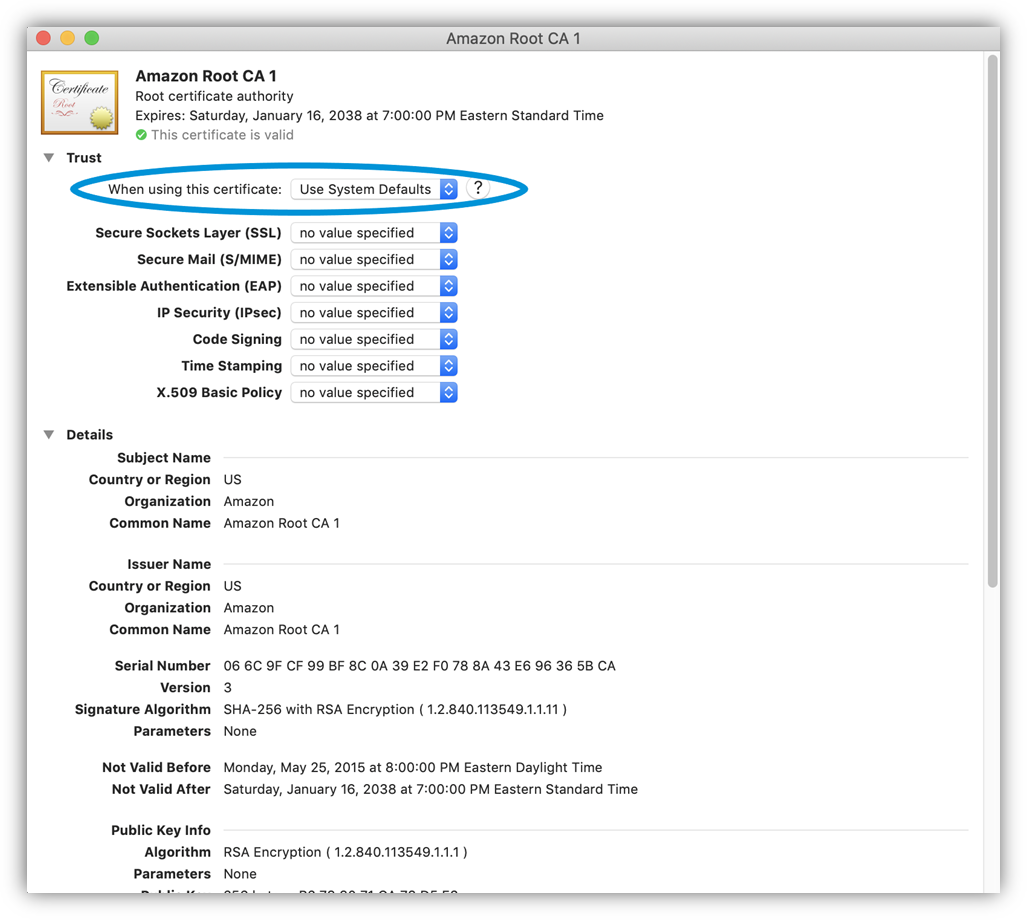Open the 'When using this certificate' dropdown

coord(374,189)
